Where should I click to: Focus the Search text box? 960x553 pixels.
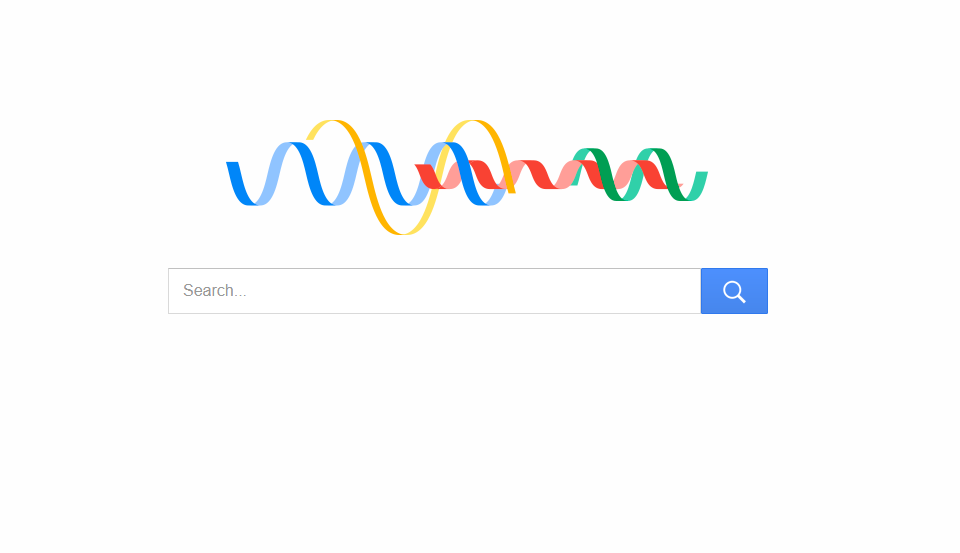[434, 291]
